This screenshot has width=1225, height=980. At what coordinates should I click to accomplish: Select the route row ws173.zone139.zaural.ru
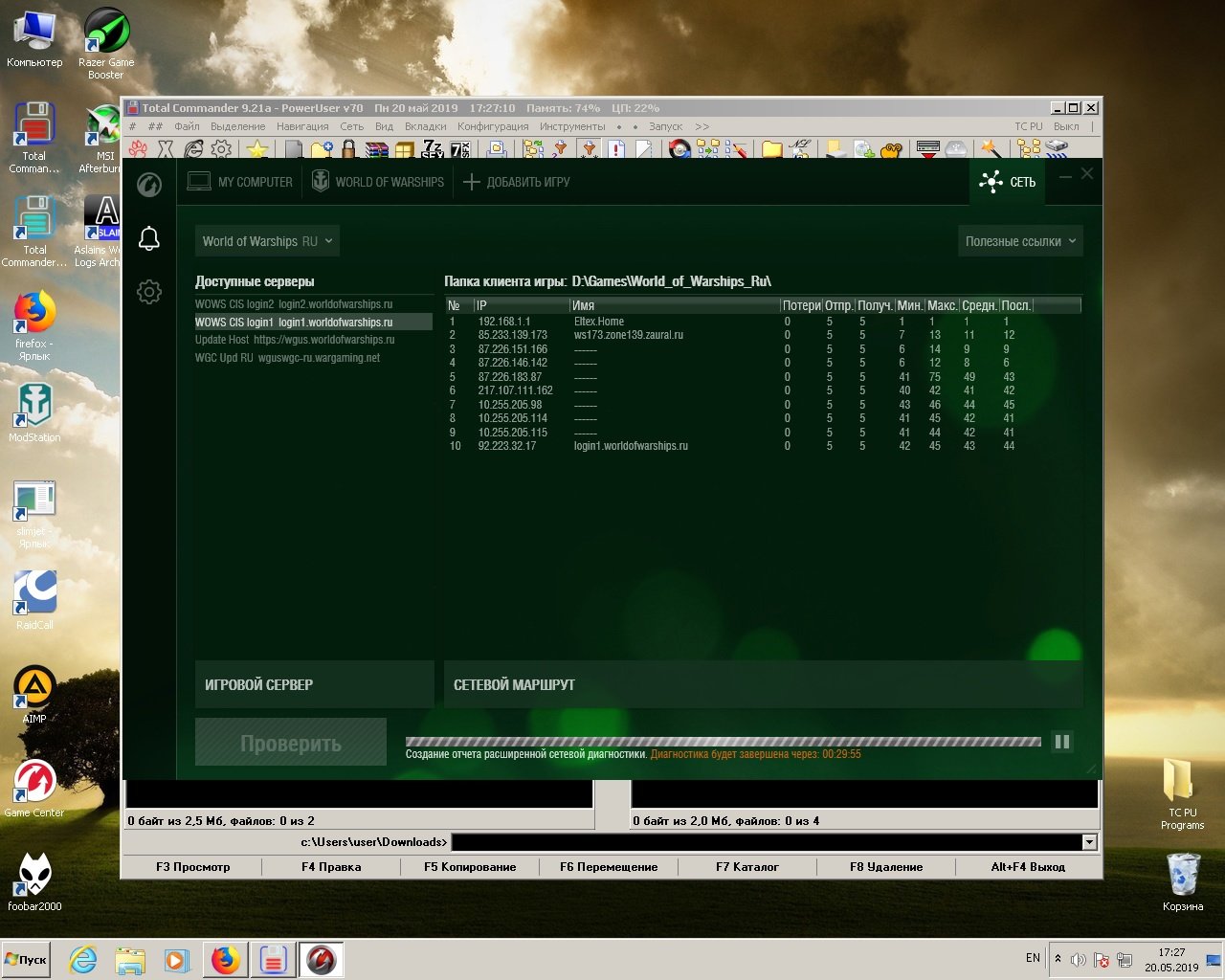764,335
